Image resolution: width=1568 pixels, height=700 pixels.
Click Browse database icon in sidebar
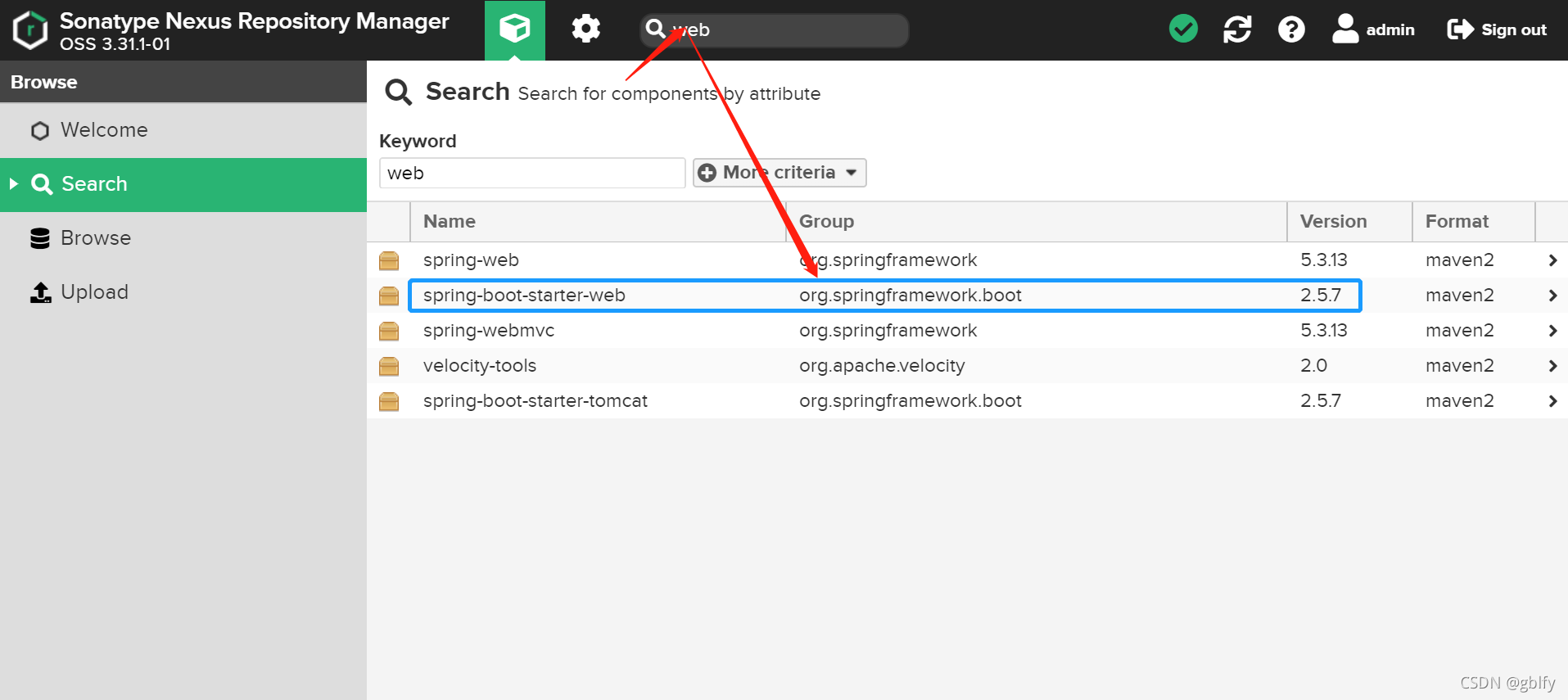[x=40, y=238]
